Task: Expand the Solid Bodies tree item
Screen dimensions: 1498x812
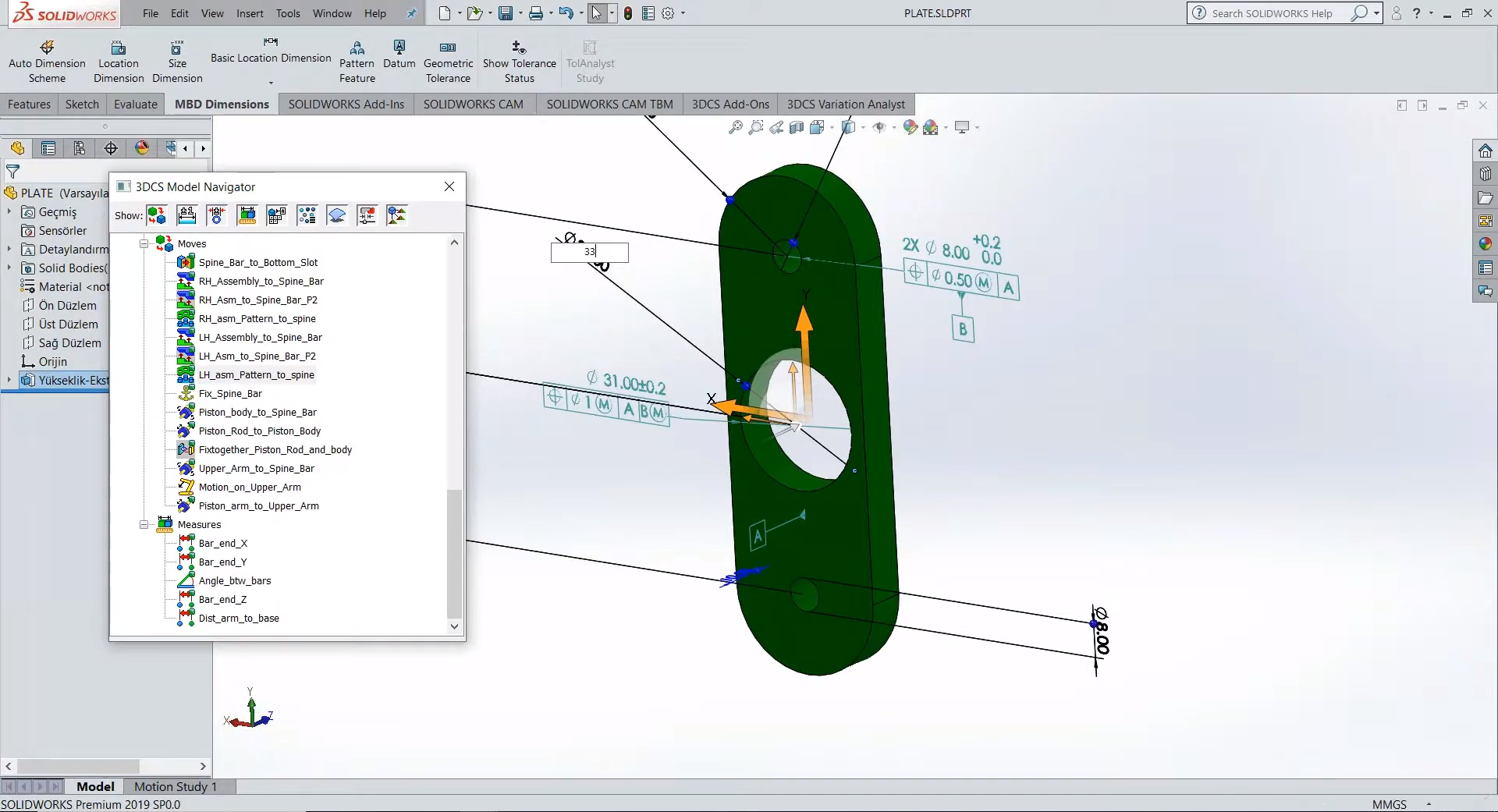Action: 9,268
